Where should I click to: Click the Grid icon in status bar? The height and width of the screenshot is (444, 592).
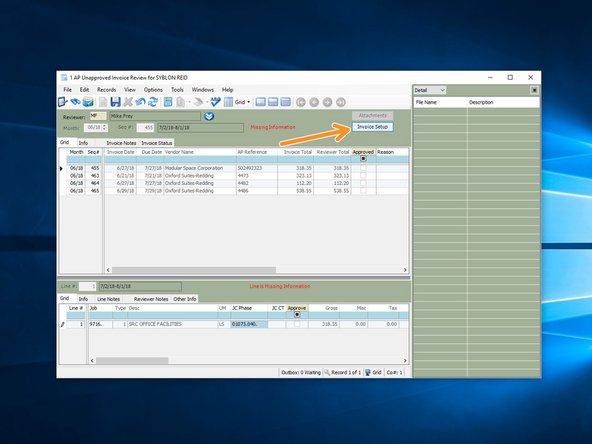pos(368,372)
